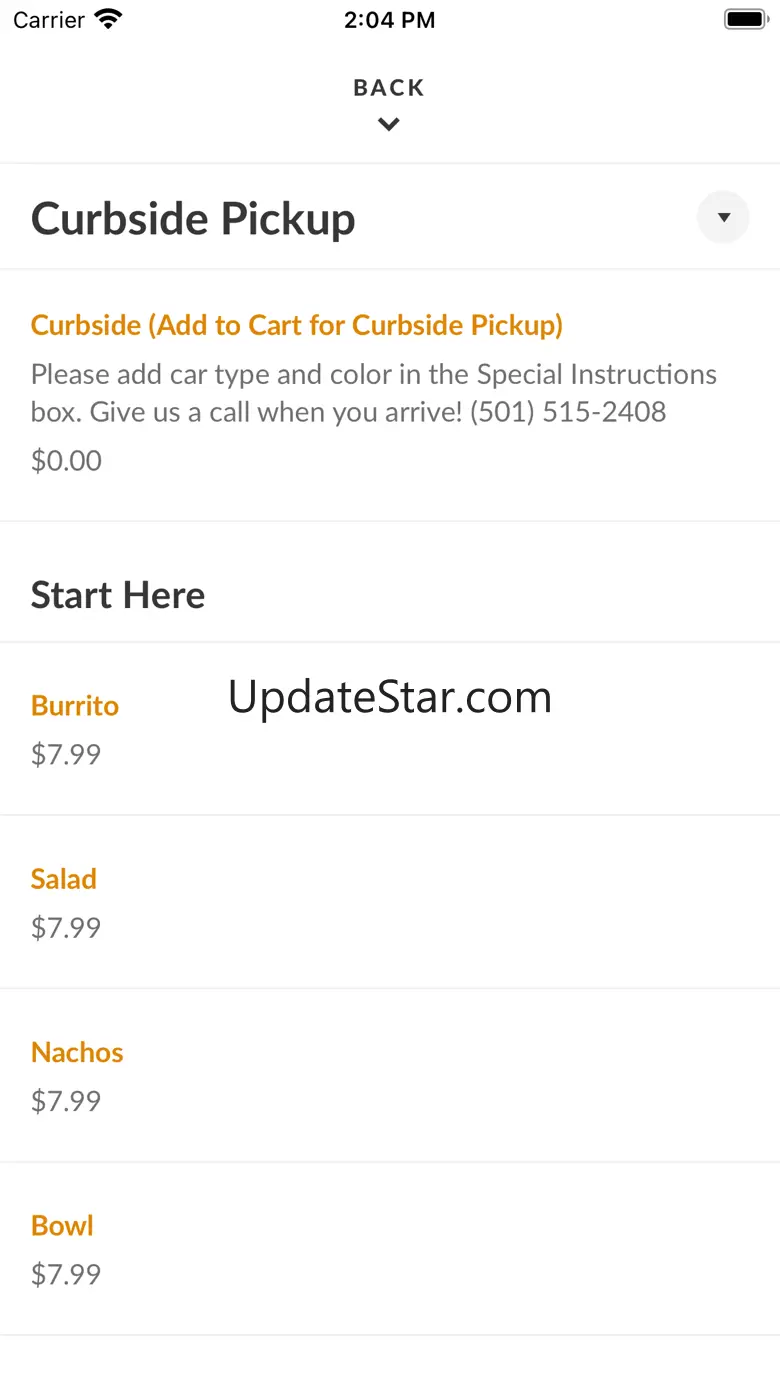
Task: Open the Bowl menu item
Action: [x=62, y=1226]
